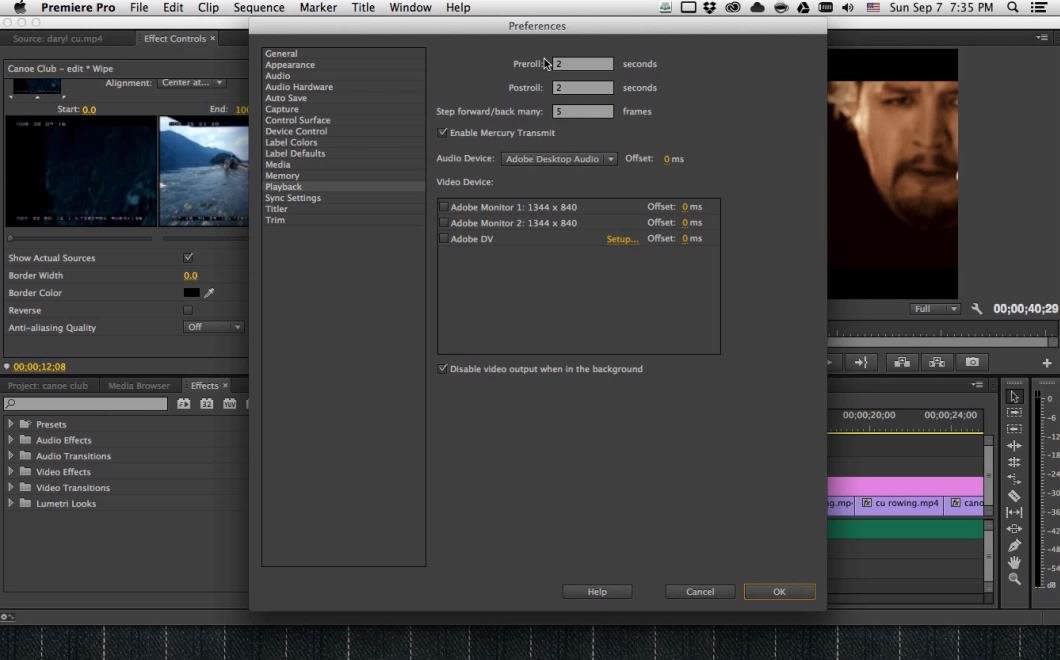Select the Track Select Forward tool
This screenshot has width=1060, height=660.
click(1014, 412)
